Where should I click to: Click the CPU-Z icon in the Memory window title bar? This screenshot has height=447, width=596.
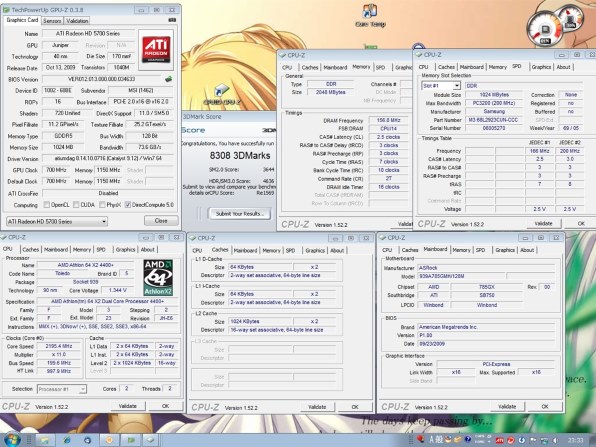click(x=282, y=55)
